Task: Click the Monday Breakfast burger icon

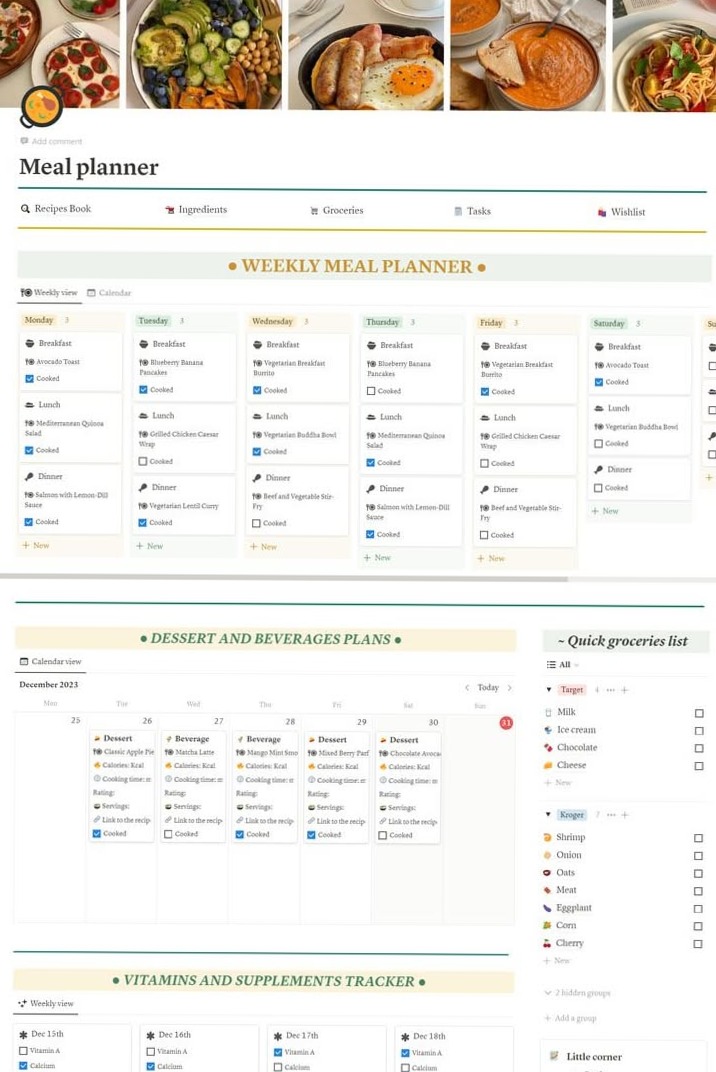Action: (29, 343)
